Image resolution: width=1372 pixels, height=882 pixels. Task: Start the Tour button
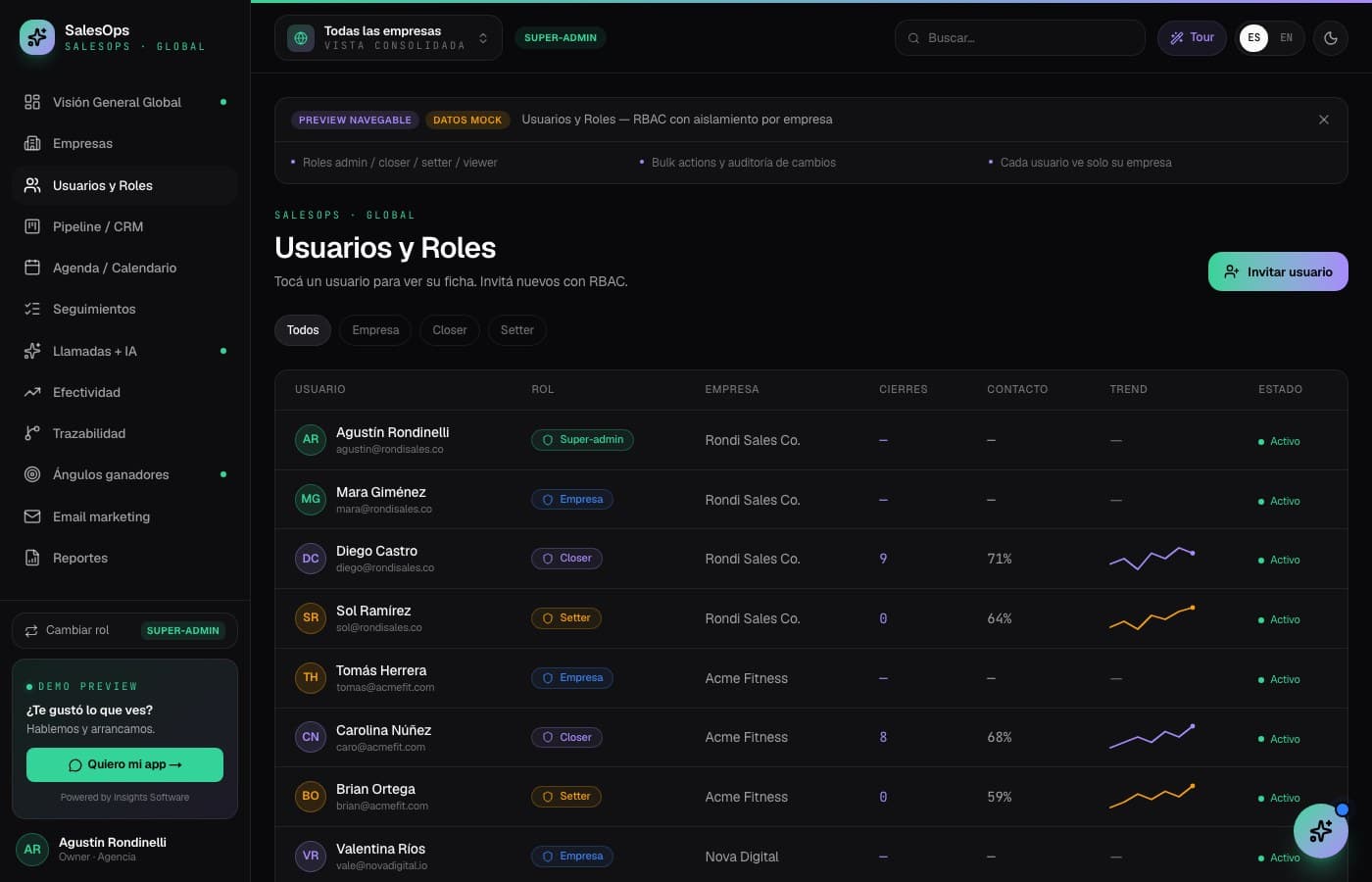click(x=1192, y=38)
